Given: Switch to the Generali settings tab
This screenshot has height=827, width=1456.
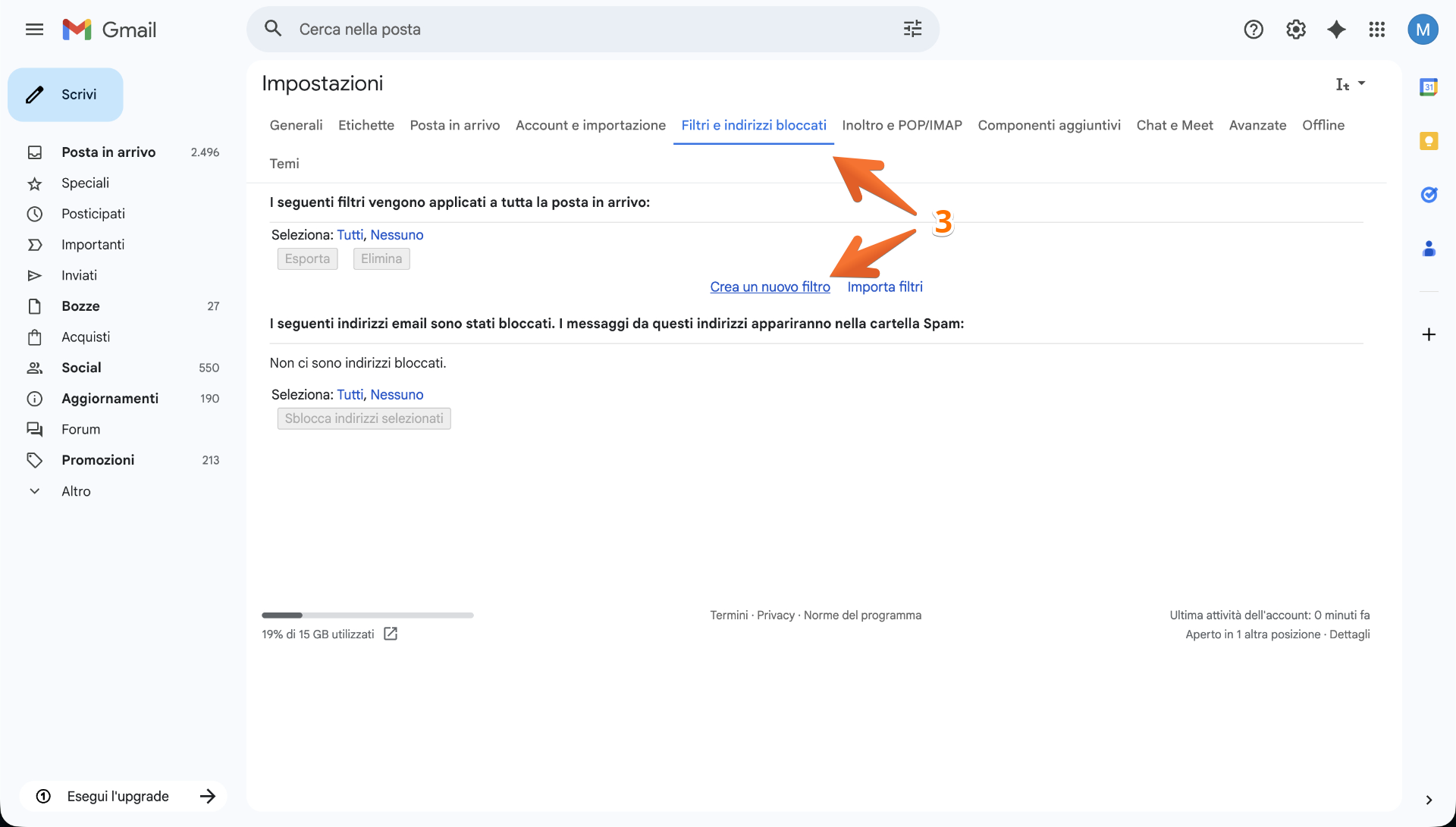Looking at the screenshot, I should (x=295, y=125).
